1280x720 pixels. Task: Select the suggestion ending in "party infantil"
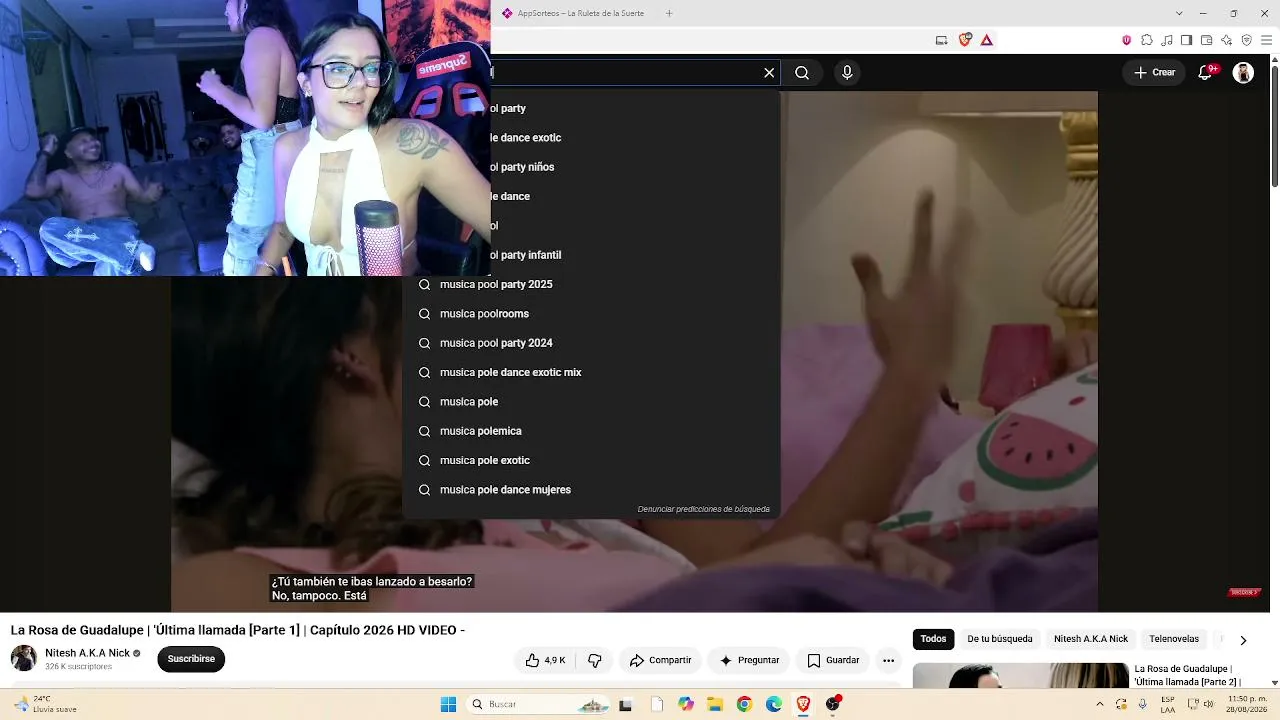click(635, 255)
